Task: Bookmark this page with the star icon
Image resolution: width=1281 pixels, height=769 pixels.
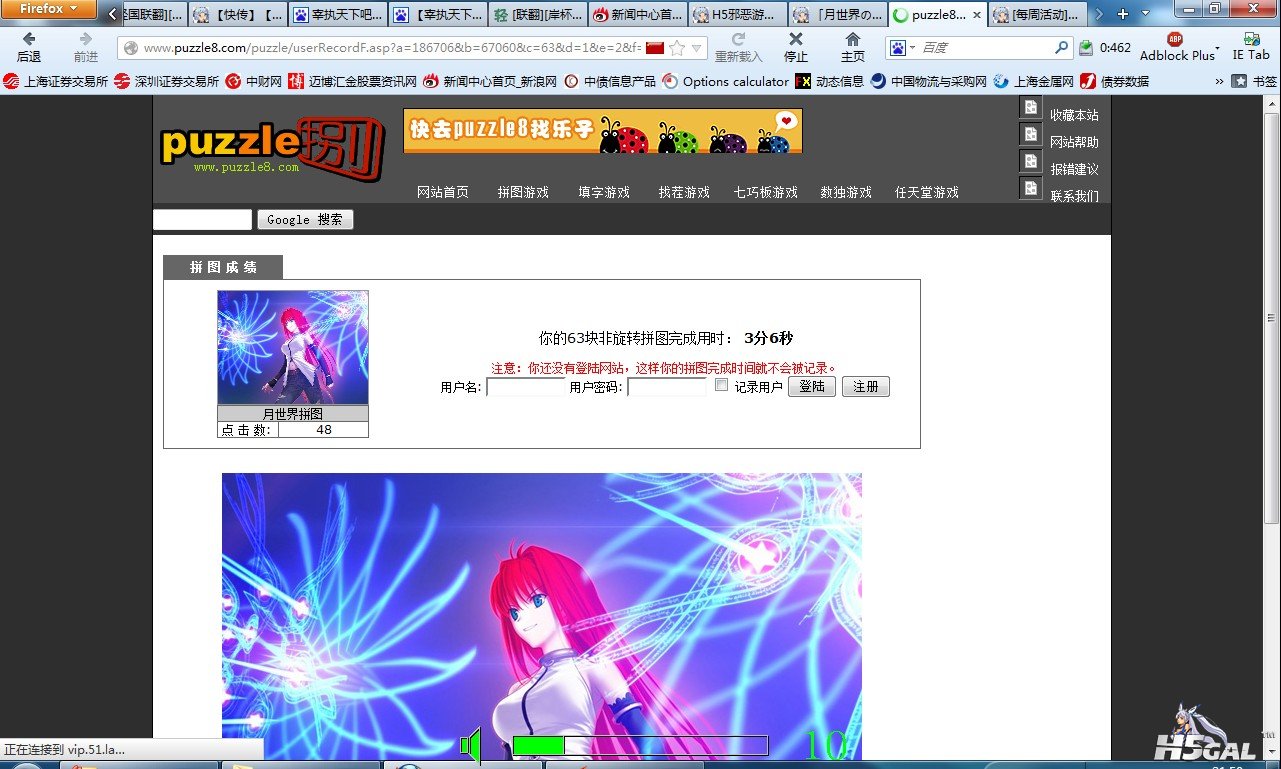Action: 677,48
